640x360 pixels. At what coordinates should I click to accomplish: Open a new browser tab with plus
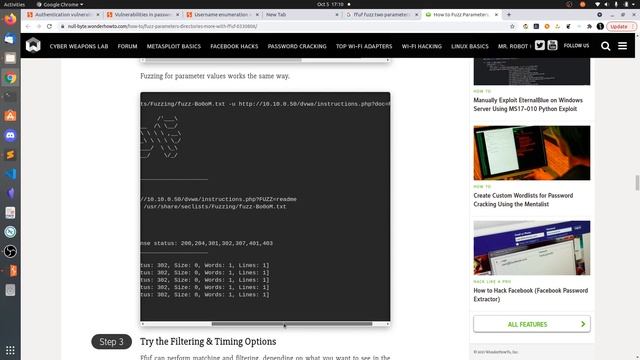click(509, 14)
